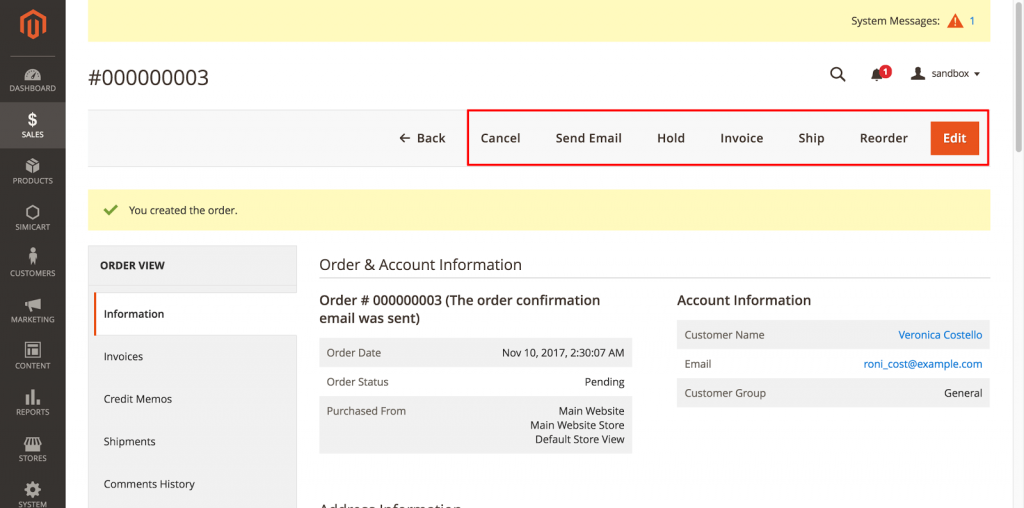Click the order date value Nov 10, 2017
This screenshot has width=1024, height=508.
tap(563, 353)
